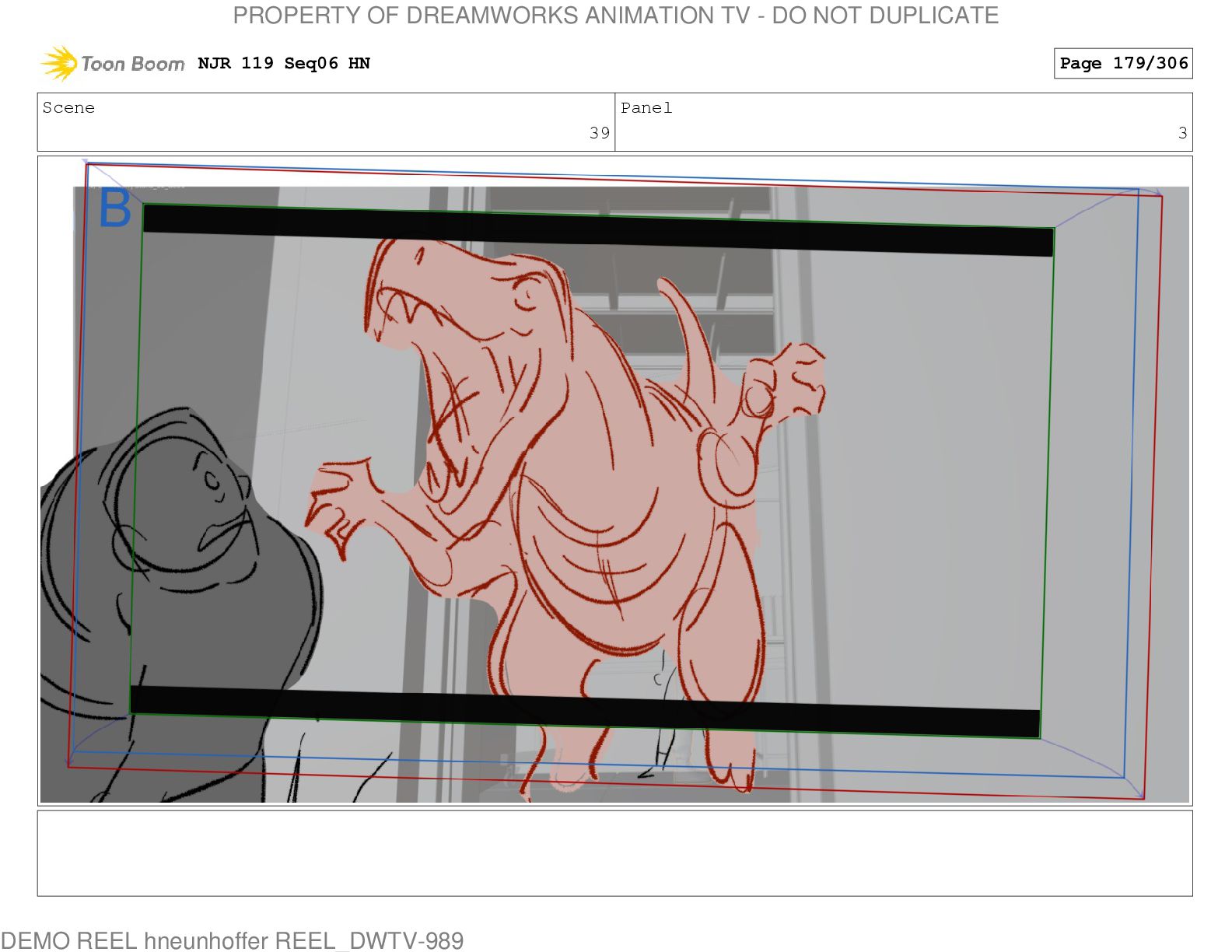Screen dimensions: 1232x952
Task: Click panel number '3'
Action: point(1182,133)
